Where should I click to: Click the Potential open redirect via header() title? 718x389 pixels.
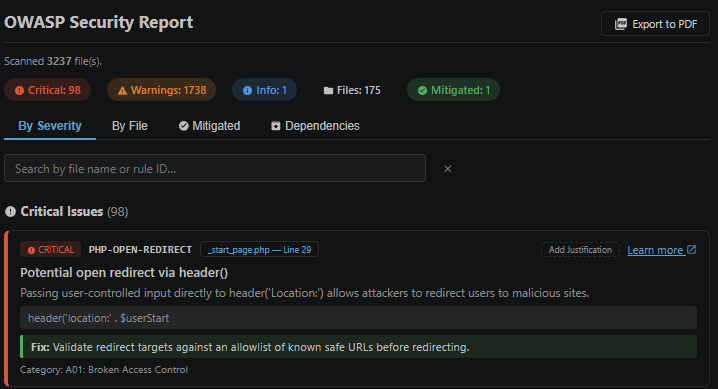[x=124, y=273]
